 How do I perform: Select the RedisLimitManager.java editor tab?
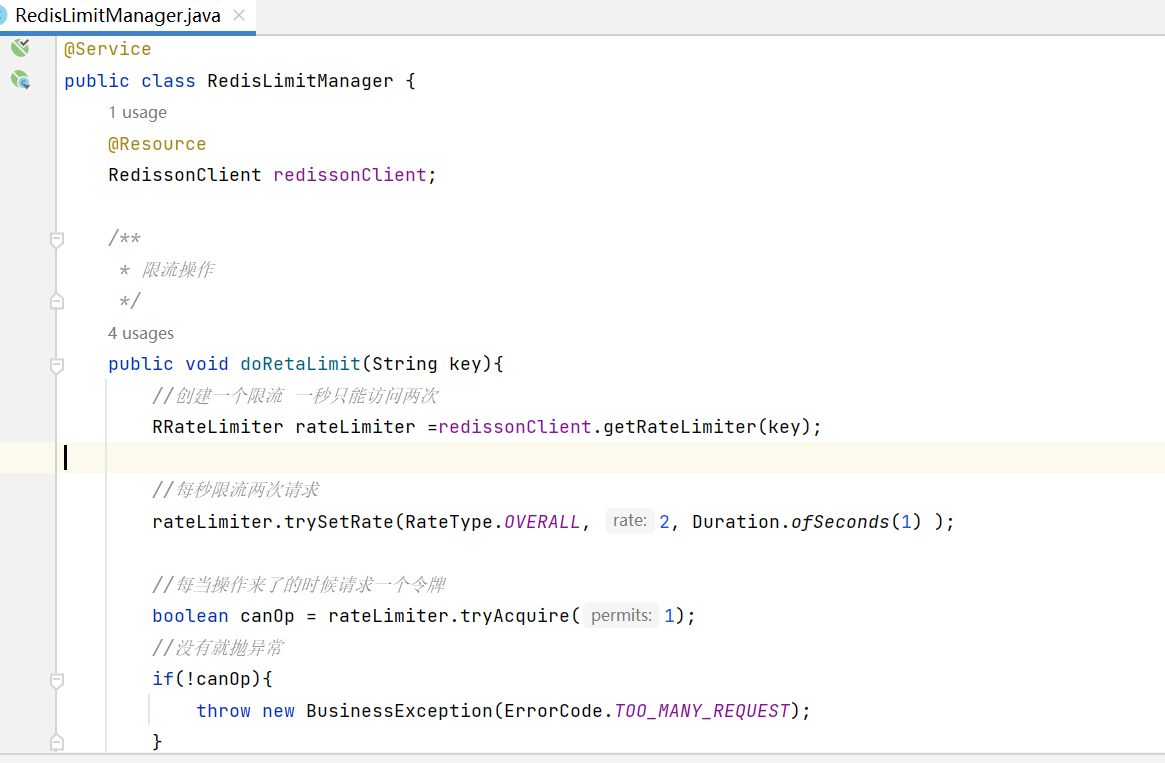(117, 16)
